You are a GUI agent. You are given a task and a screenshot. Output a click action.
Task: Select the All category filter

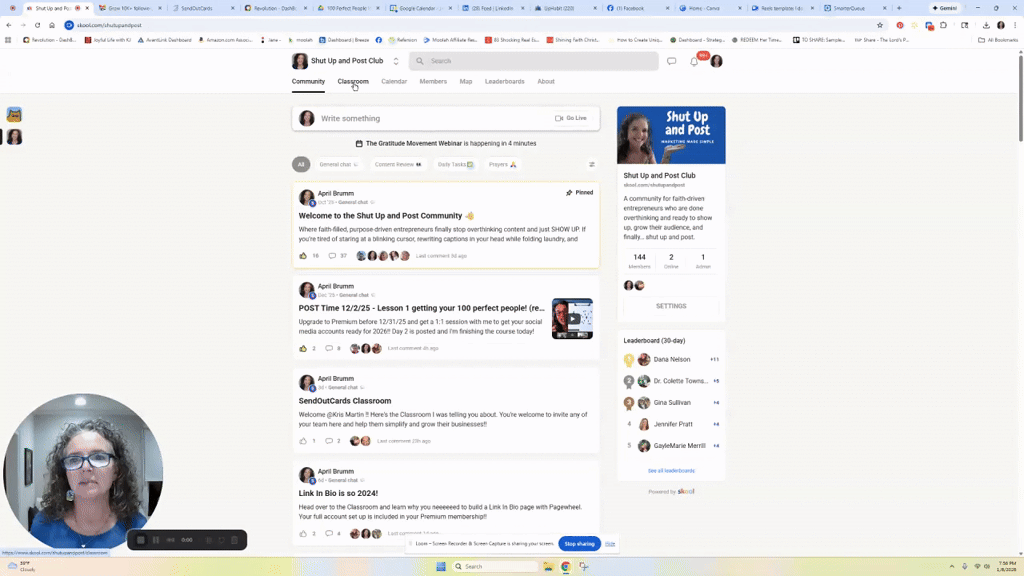click(x=301, y=165)
